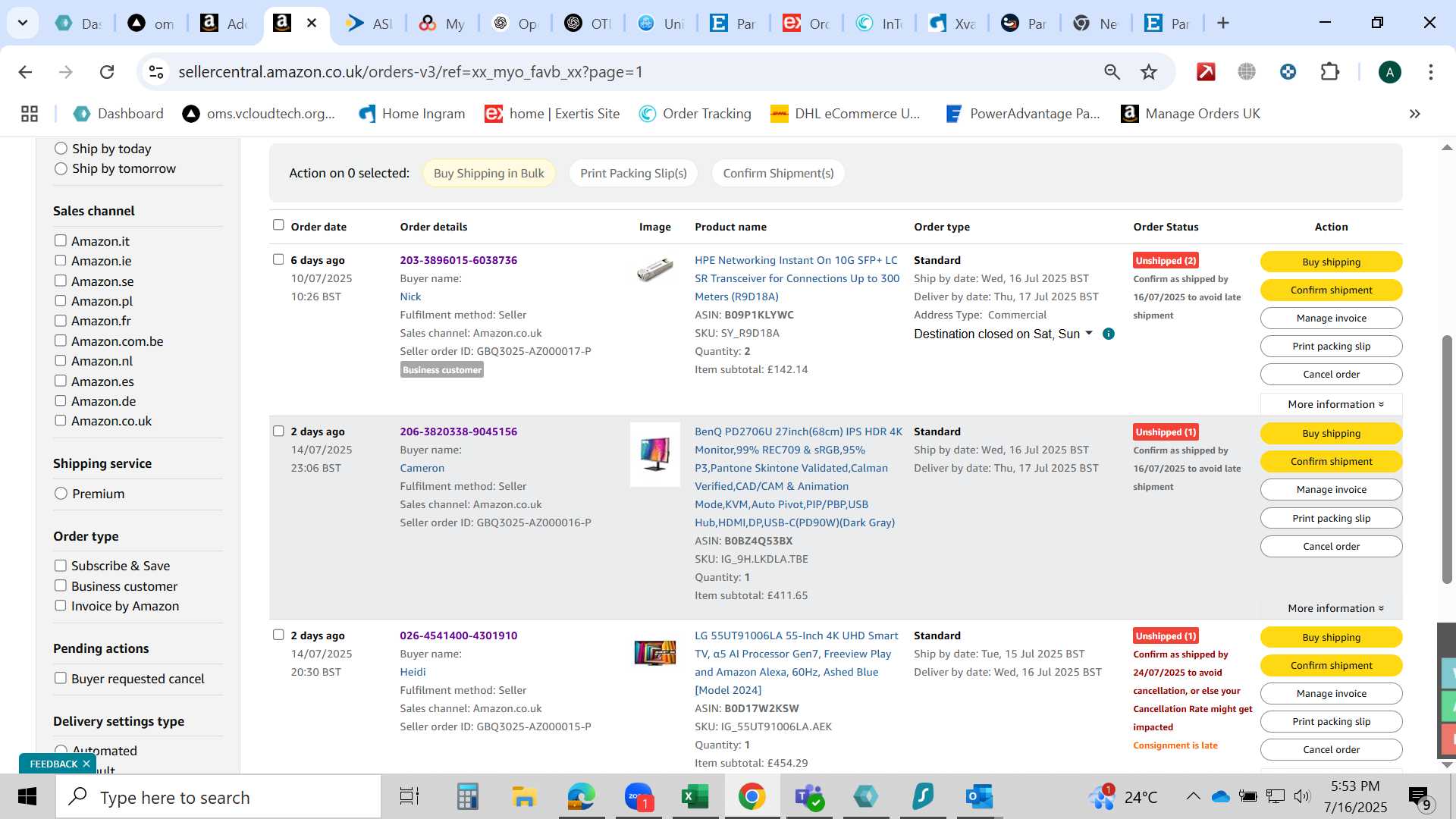Click the page vertical scrollbar thumb
The height and width of the screenshot is (819, 1456).
click(1447, 459)
